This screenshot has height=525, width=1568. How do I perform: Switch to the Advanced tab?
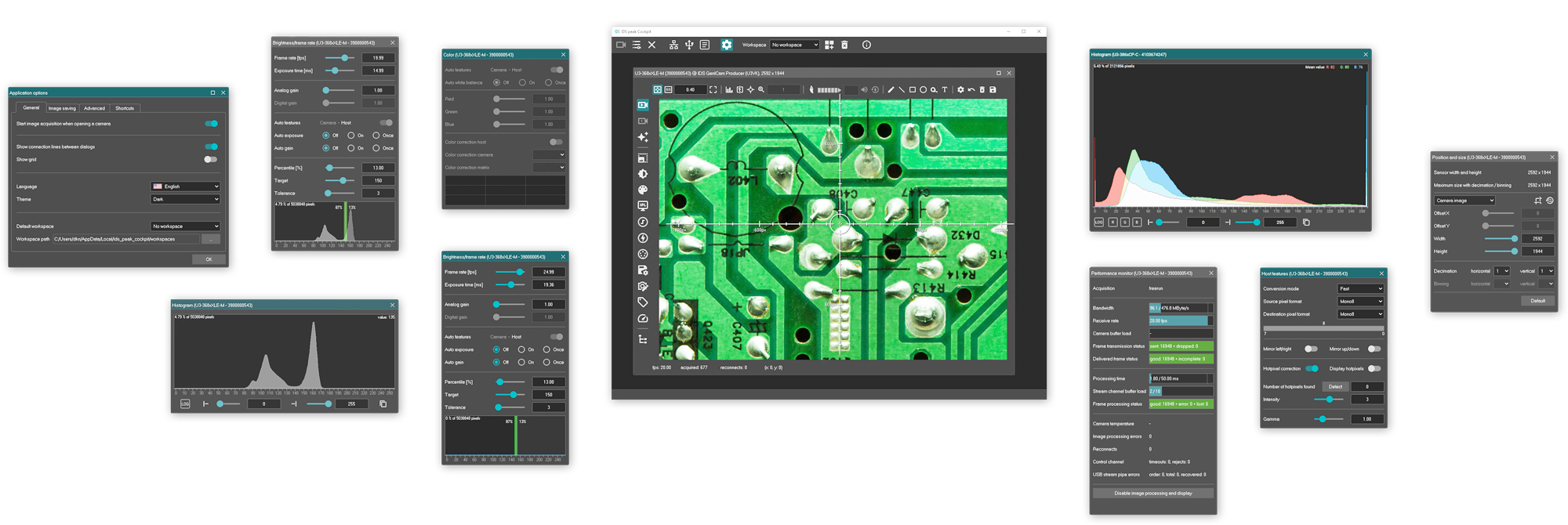coord(94,108)
